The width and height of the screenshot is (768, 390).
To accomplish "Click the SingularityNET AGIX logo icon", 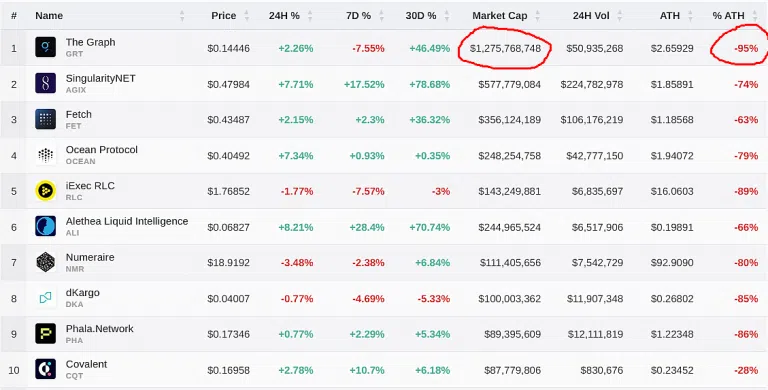I will (x=46, y=83).
